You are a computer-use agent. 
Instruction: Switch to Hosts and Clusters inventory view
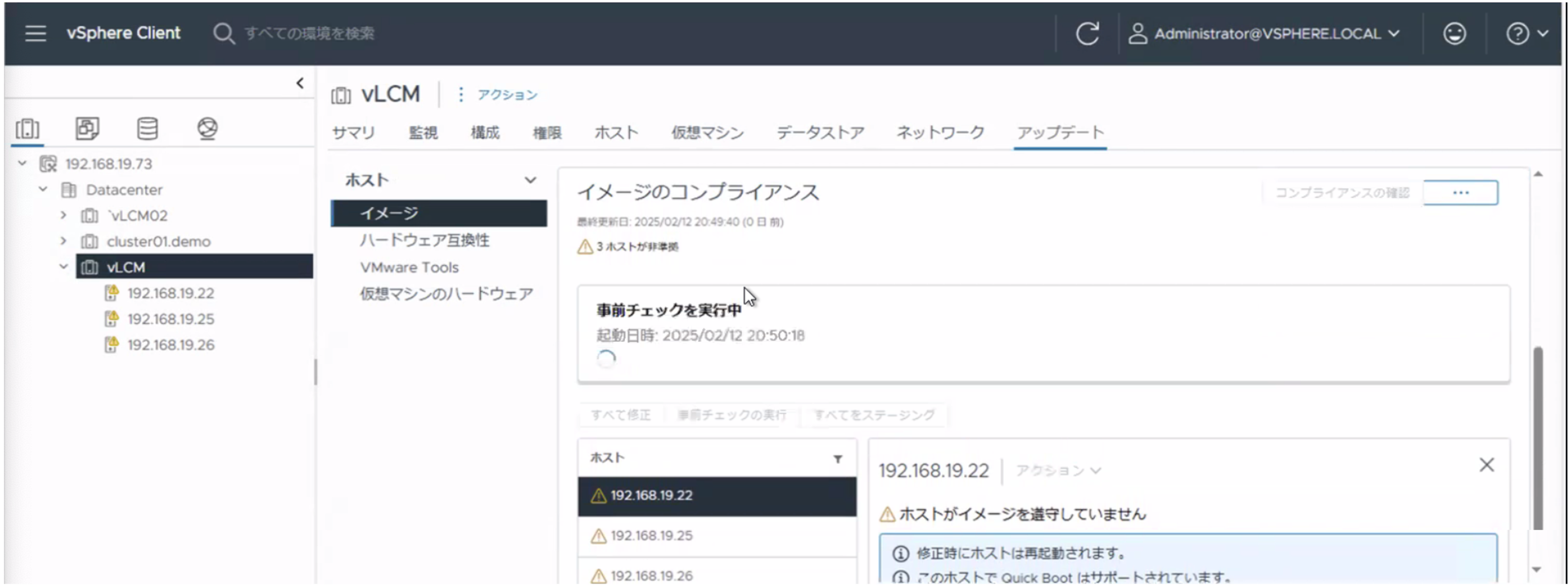point(27,128)
